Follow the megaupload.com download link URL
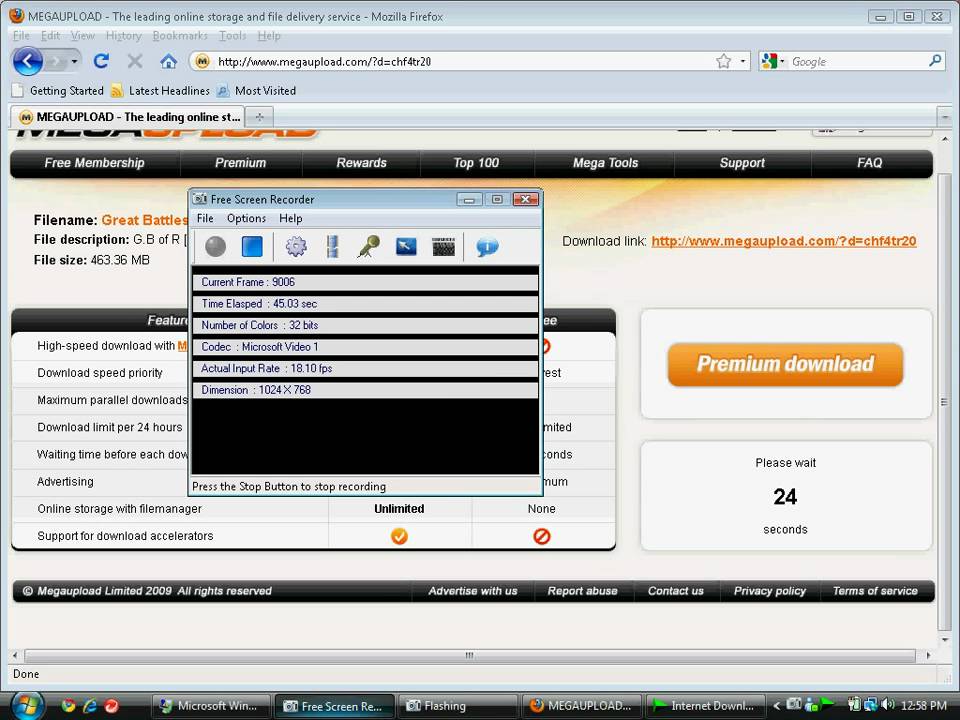 pyautogui.click(x=784, y=241)
